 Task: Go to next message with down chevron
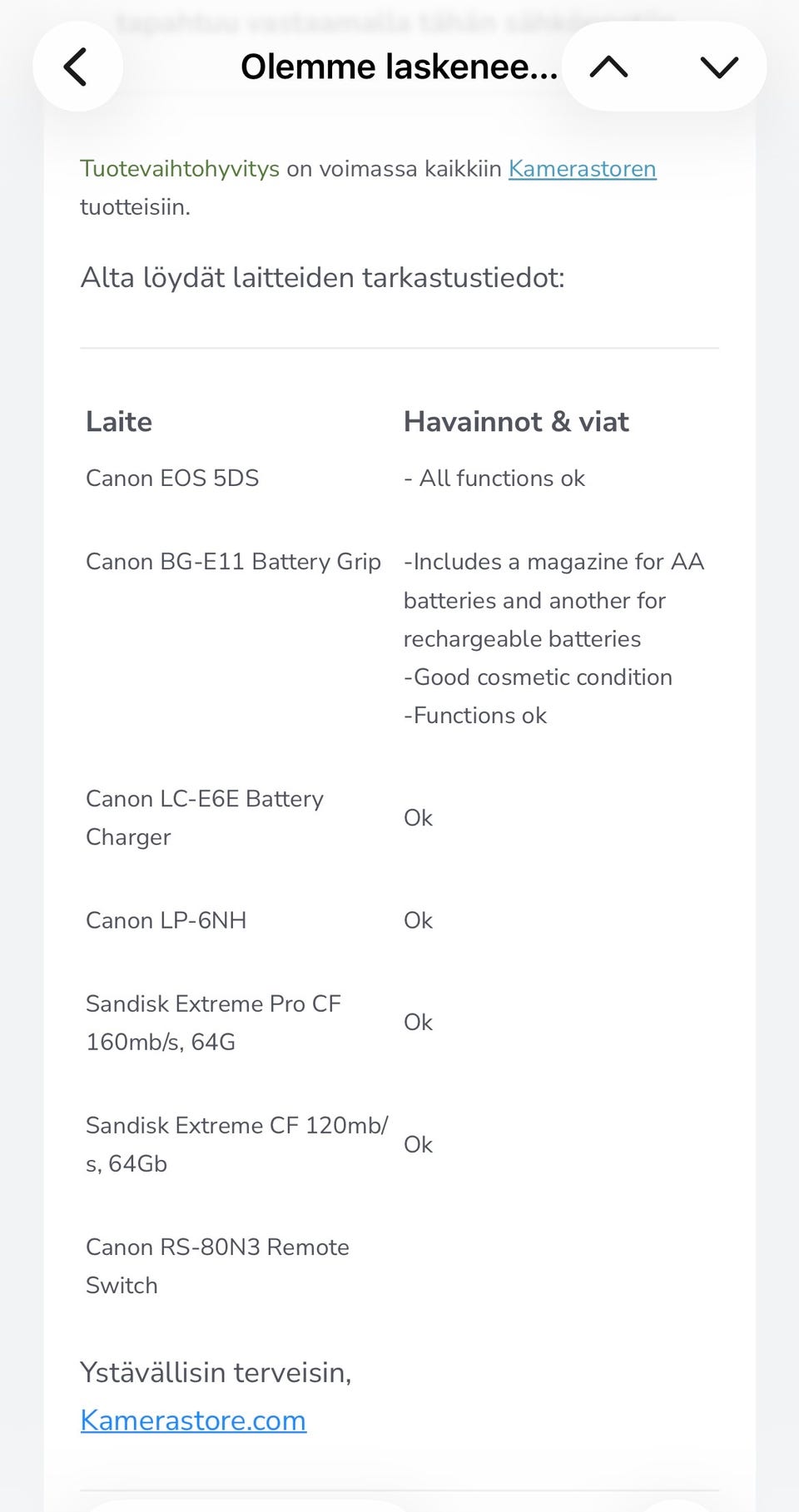tap(719, 67)
